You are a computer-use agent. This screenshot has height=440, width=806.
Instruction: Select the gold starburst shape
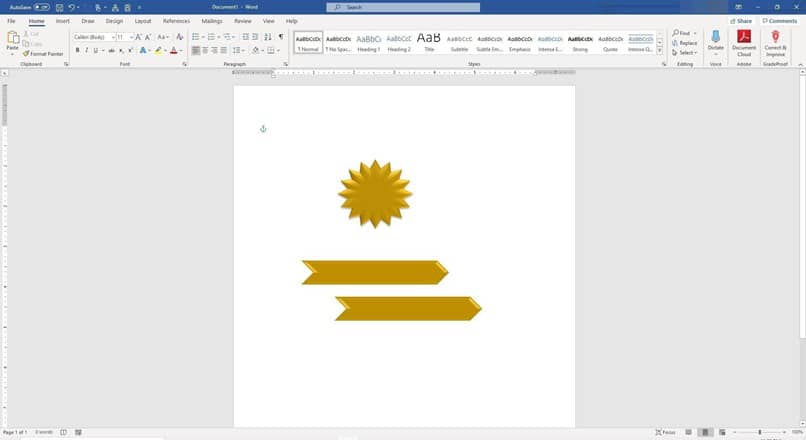375,194
